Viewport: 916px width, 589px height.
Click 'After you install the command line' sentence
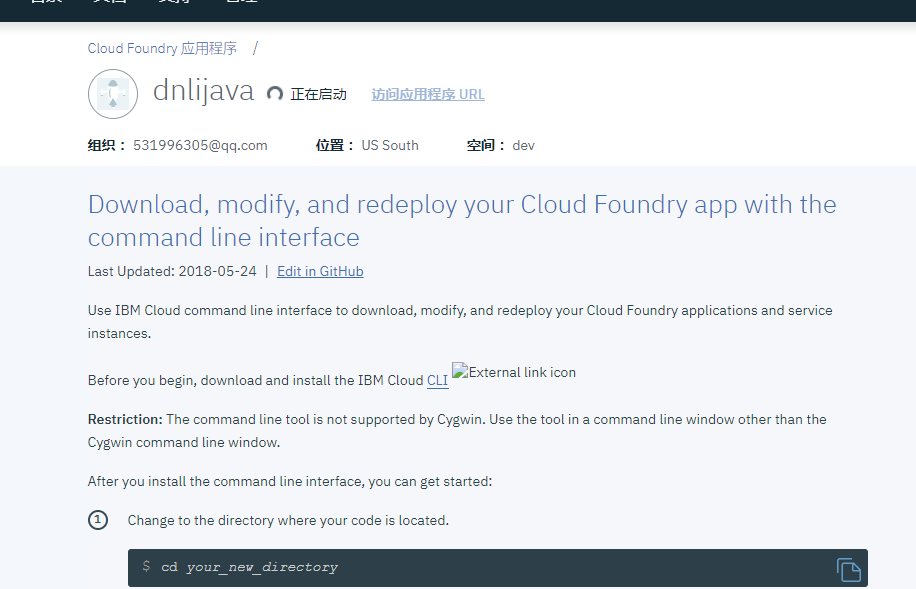pyautogui.click(x=290, y=481)
